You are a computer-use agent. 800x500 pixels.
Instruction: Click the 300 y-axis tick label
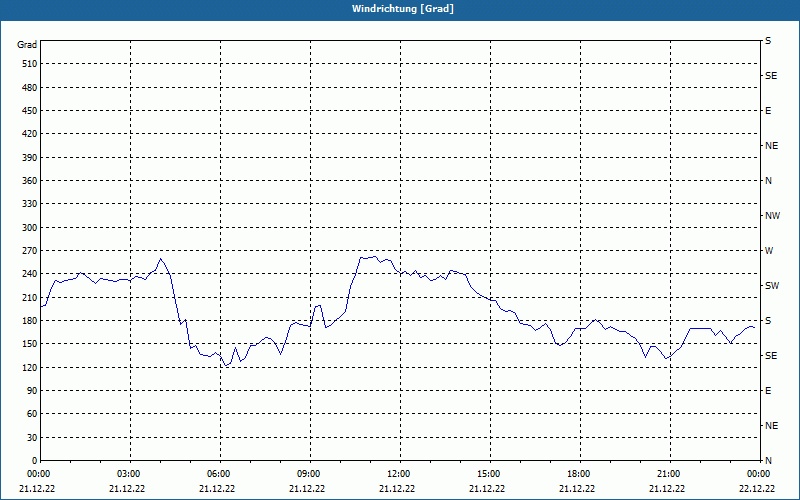[x=30, y=227]
